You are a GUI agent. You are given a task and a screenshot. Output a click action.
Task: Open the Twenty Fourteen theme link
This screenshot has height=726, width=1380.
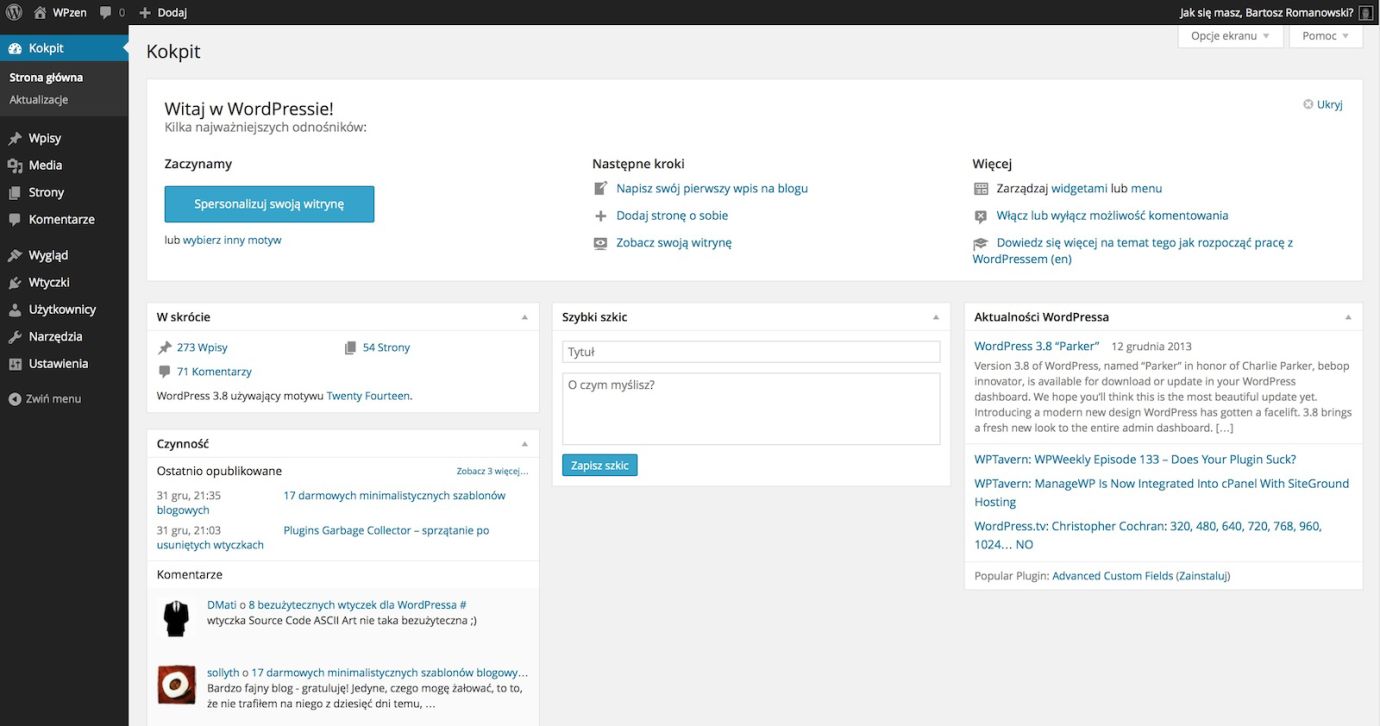368,396
